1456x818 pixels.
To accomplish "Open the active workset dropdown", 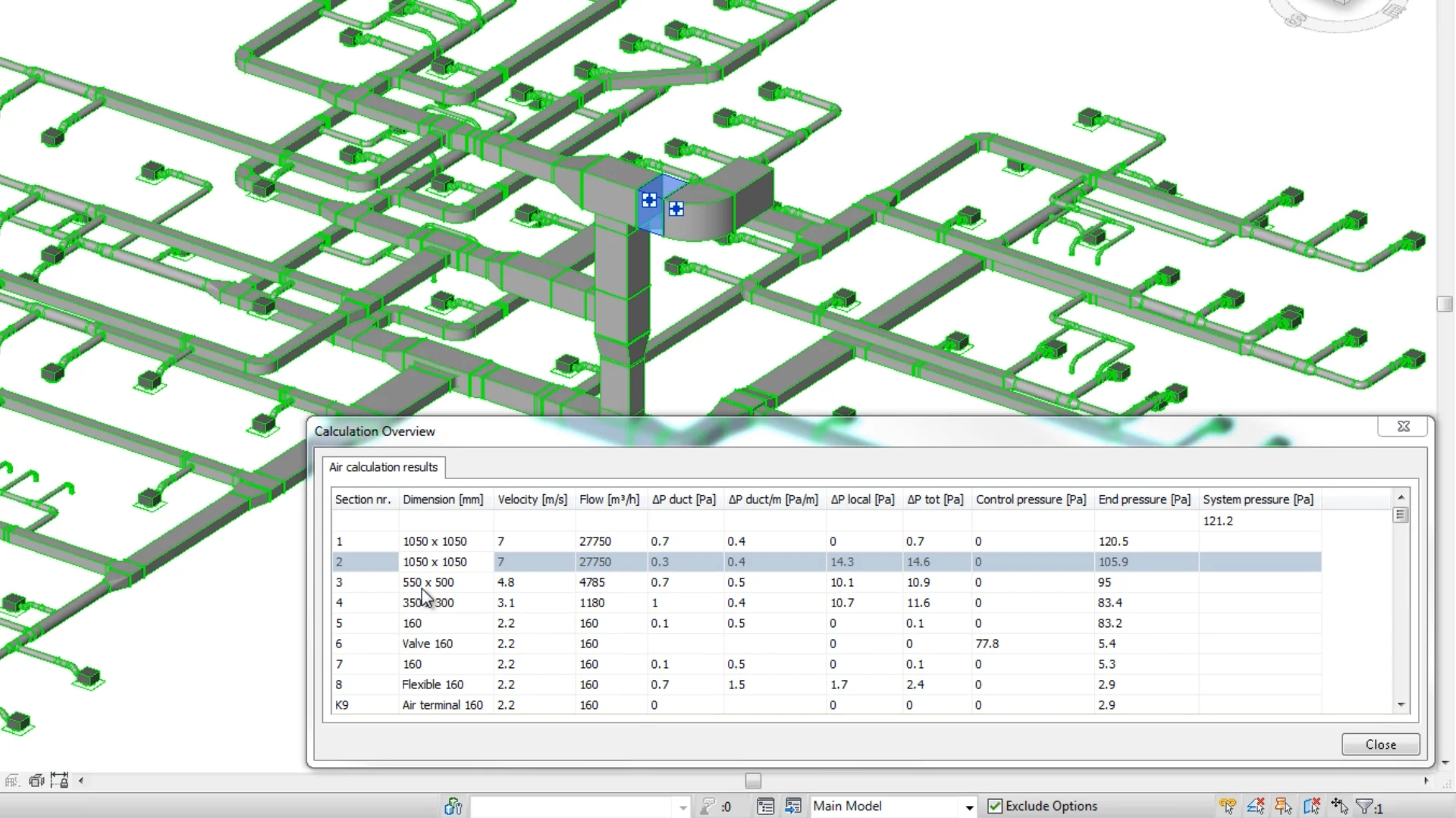I will [682, 807].
